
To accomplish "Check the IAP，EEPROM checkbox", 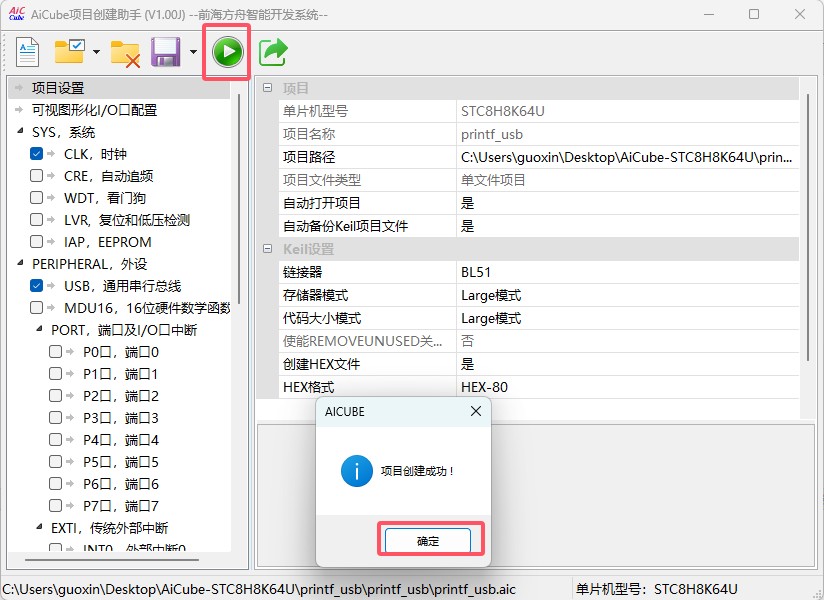I will pos(37,242).
